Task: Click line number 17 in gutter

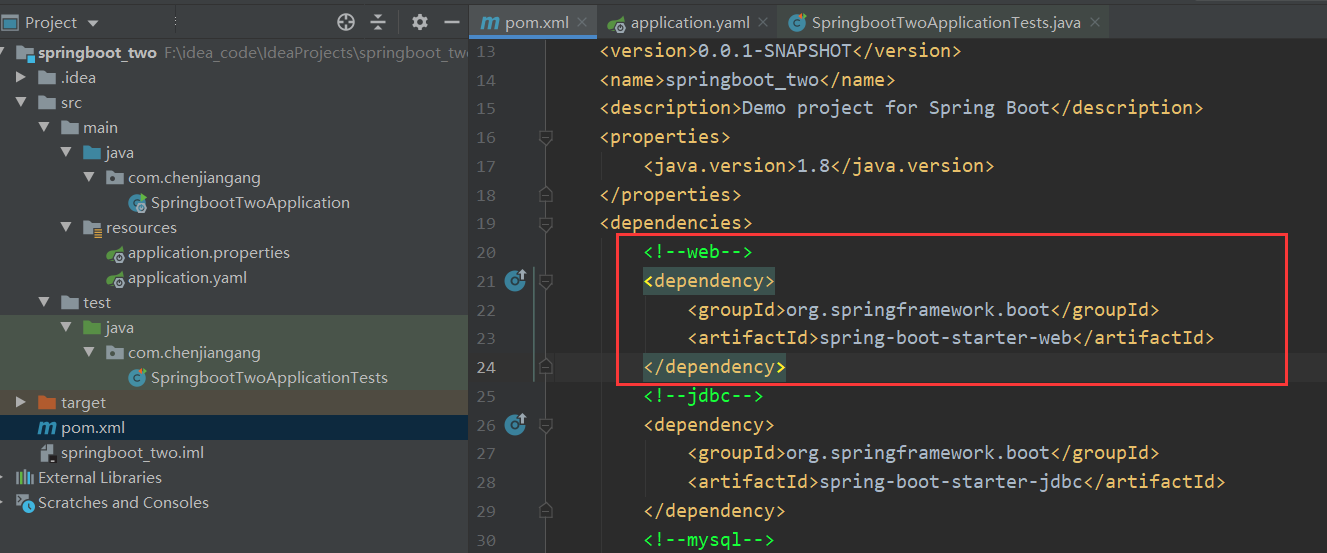Action: (x=486, y=166)
